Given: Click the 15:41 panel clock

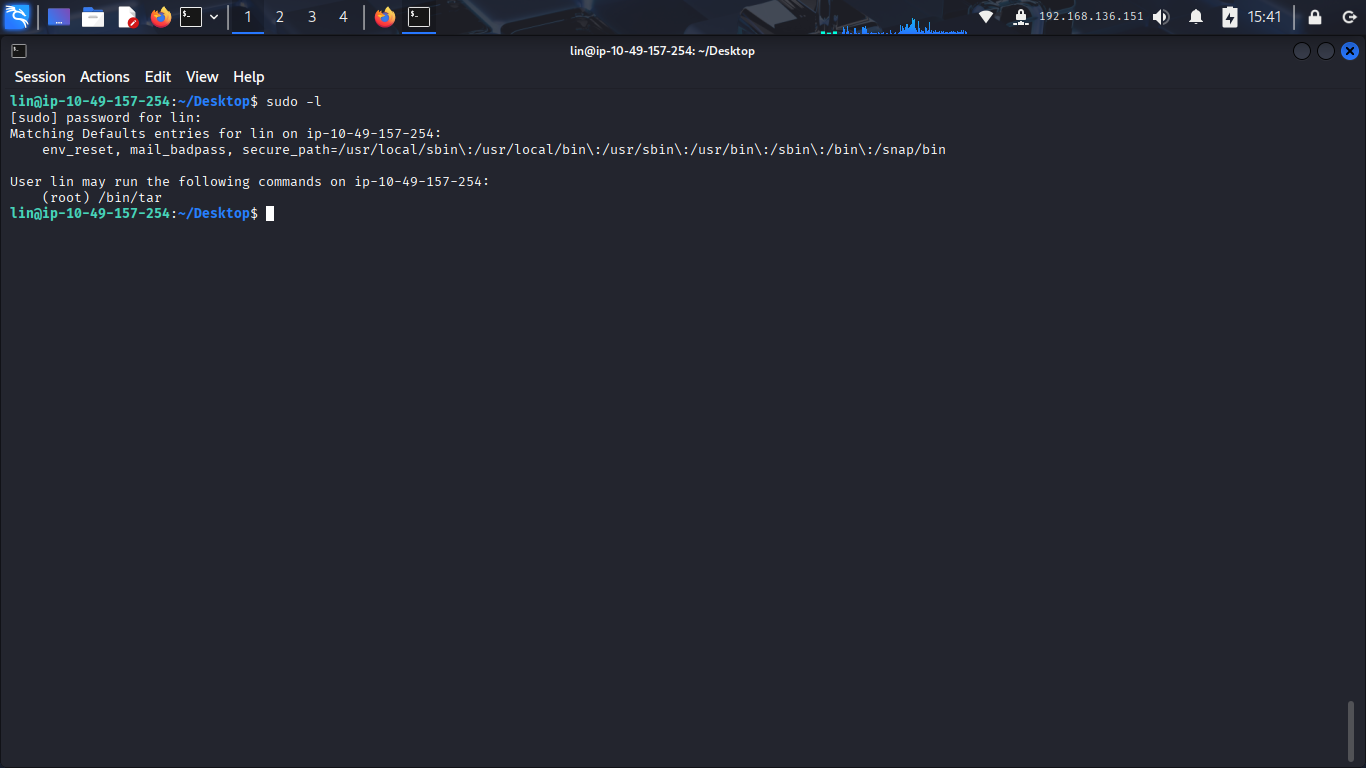Looking at the screenshot, I should point(1265,17).
